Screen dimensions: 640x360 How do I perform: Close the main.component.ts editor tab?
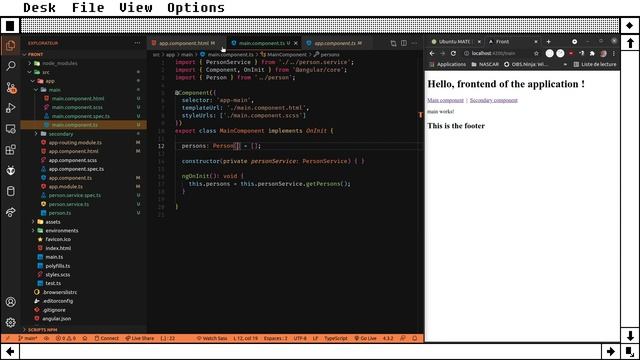[296, 43]
